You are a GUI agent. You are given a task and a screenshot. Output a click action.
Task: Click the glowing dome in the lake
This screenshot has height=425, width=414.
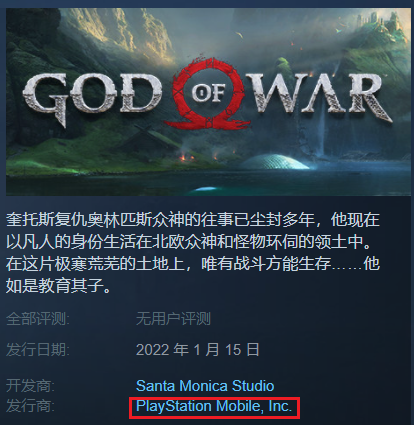(273, 162)
